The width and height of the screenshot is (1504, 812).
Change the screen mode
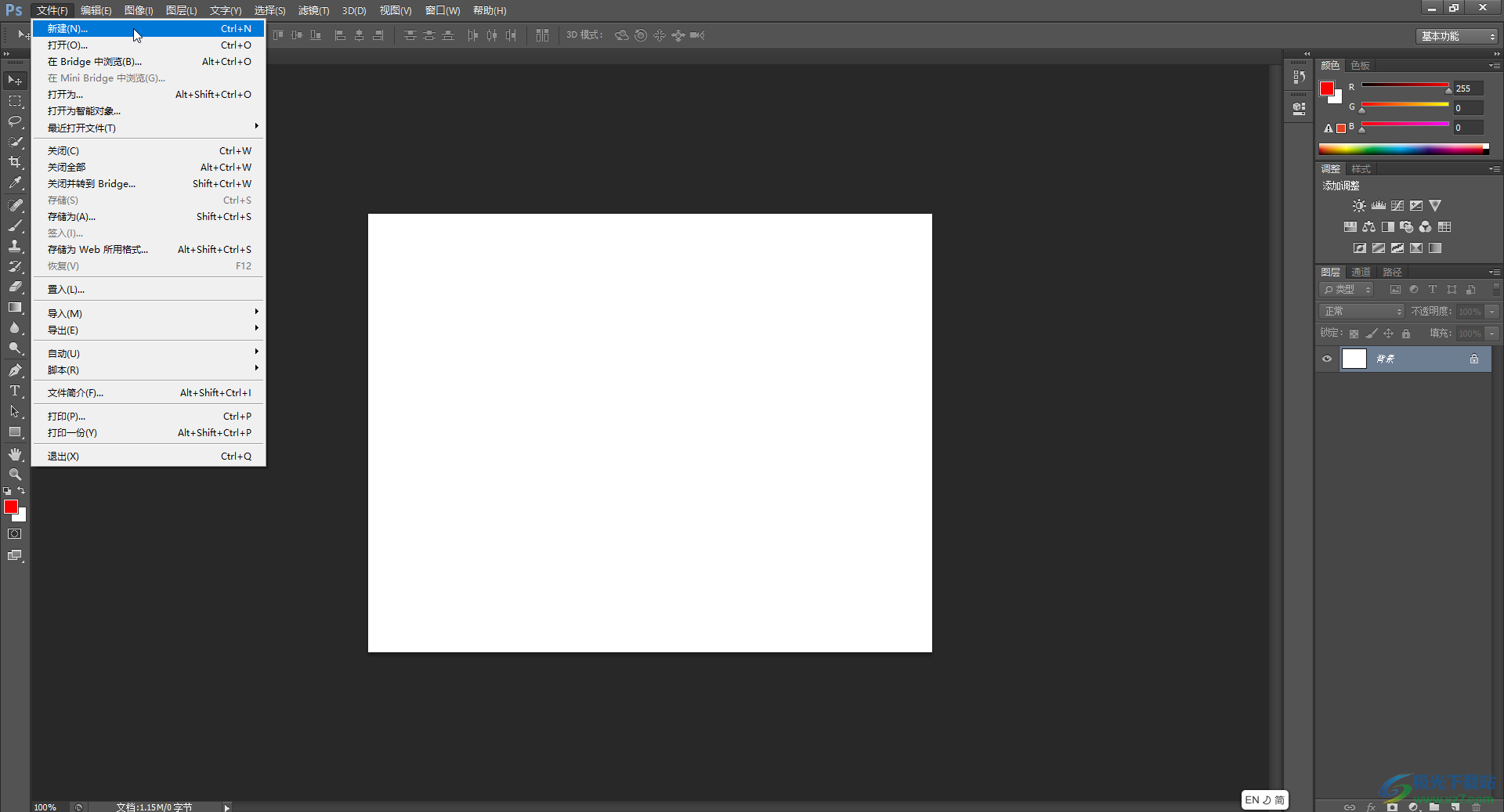(15, 555)
